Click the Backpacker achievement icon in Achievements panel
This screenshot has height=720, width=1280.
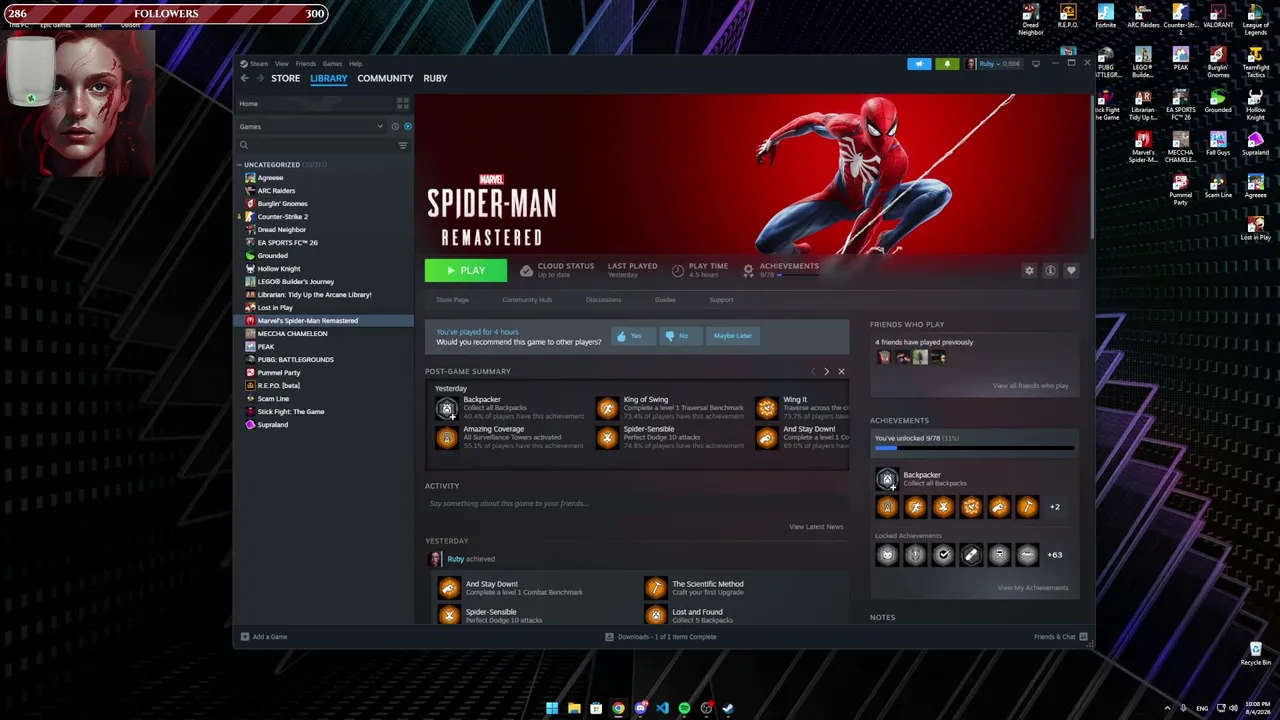click(x=887, y=479)
